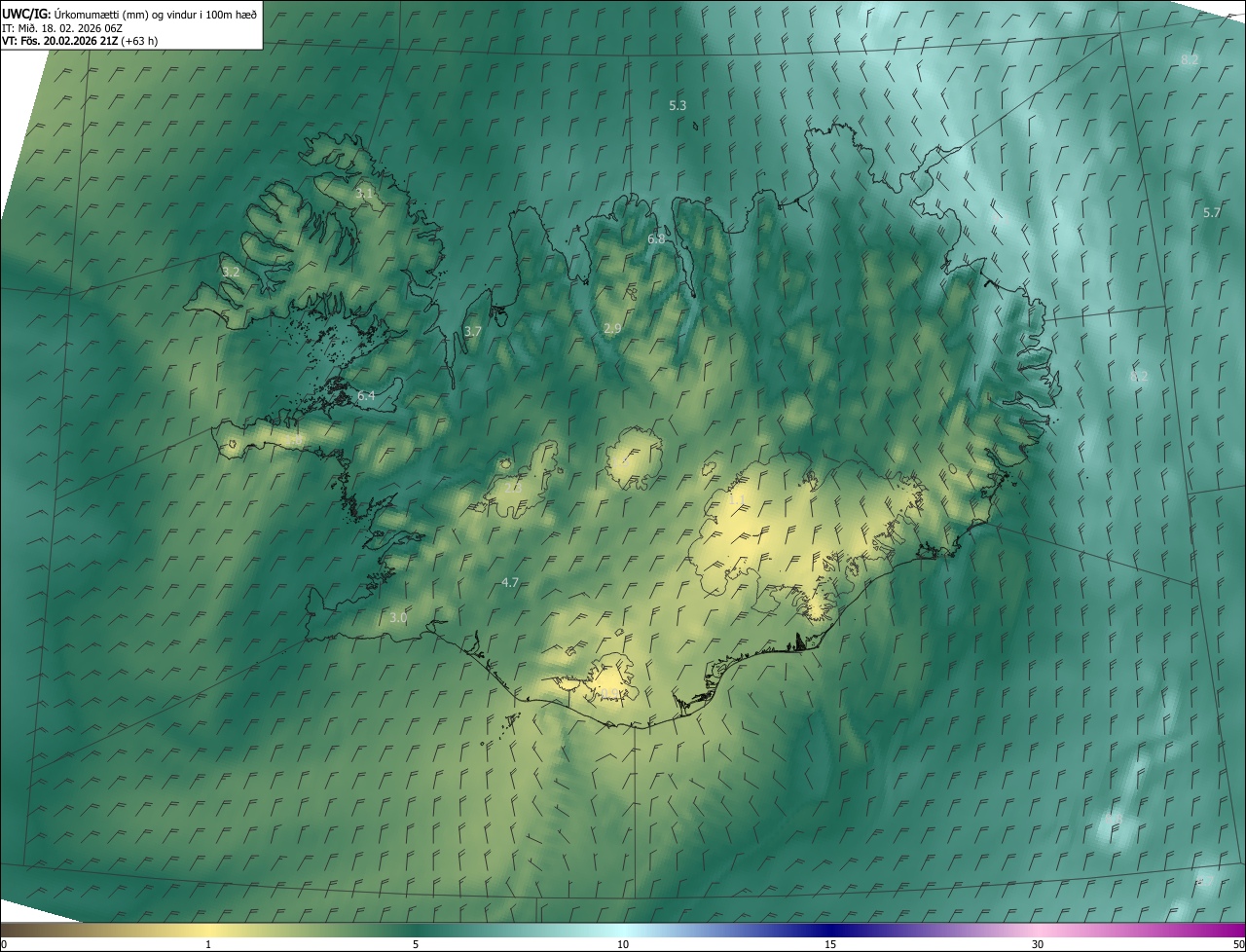Click the 0.9 value label on Mýrdalsjökull glacier

tap(609, 693)
